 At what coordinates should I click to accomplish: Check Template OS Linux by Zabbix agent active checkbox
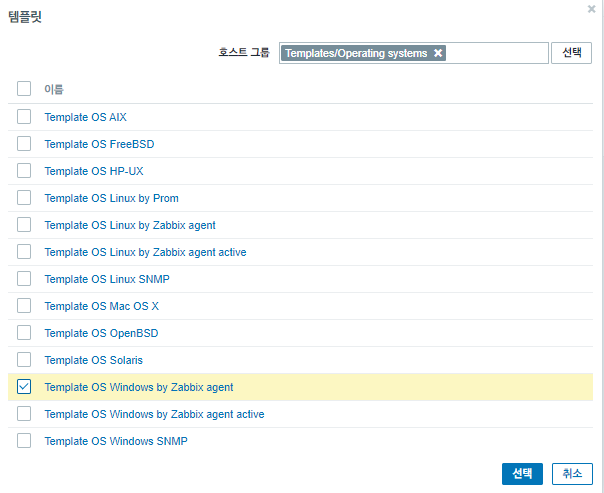[x=24, y=252]
